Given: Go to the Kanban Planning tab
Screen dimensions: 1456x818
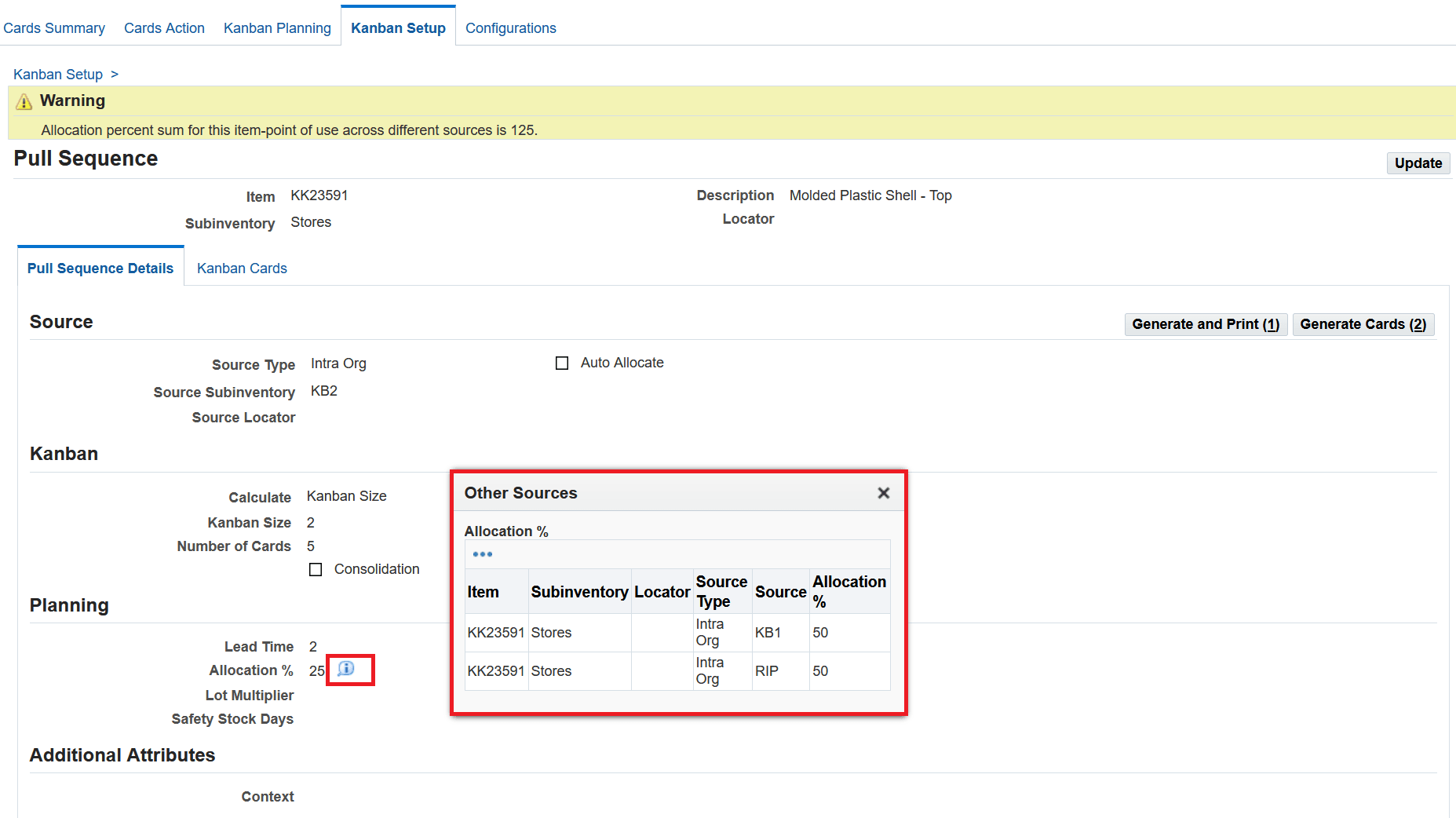Looking at the screenshot, I should [277, 27].
